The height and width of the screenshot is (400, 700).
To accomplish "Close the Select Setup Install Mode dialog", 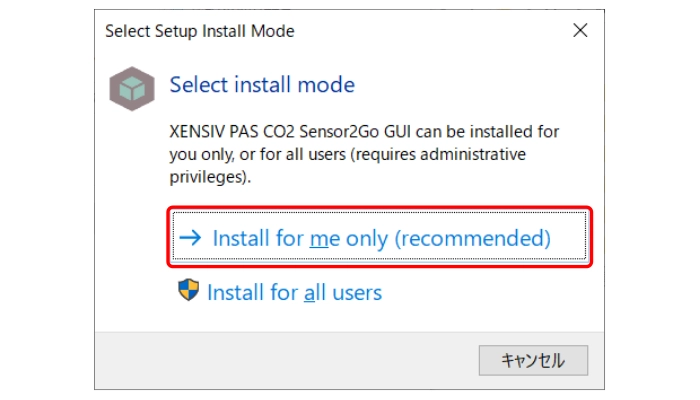I will 580,30.
